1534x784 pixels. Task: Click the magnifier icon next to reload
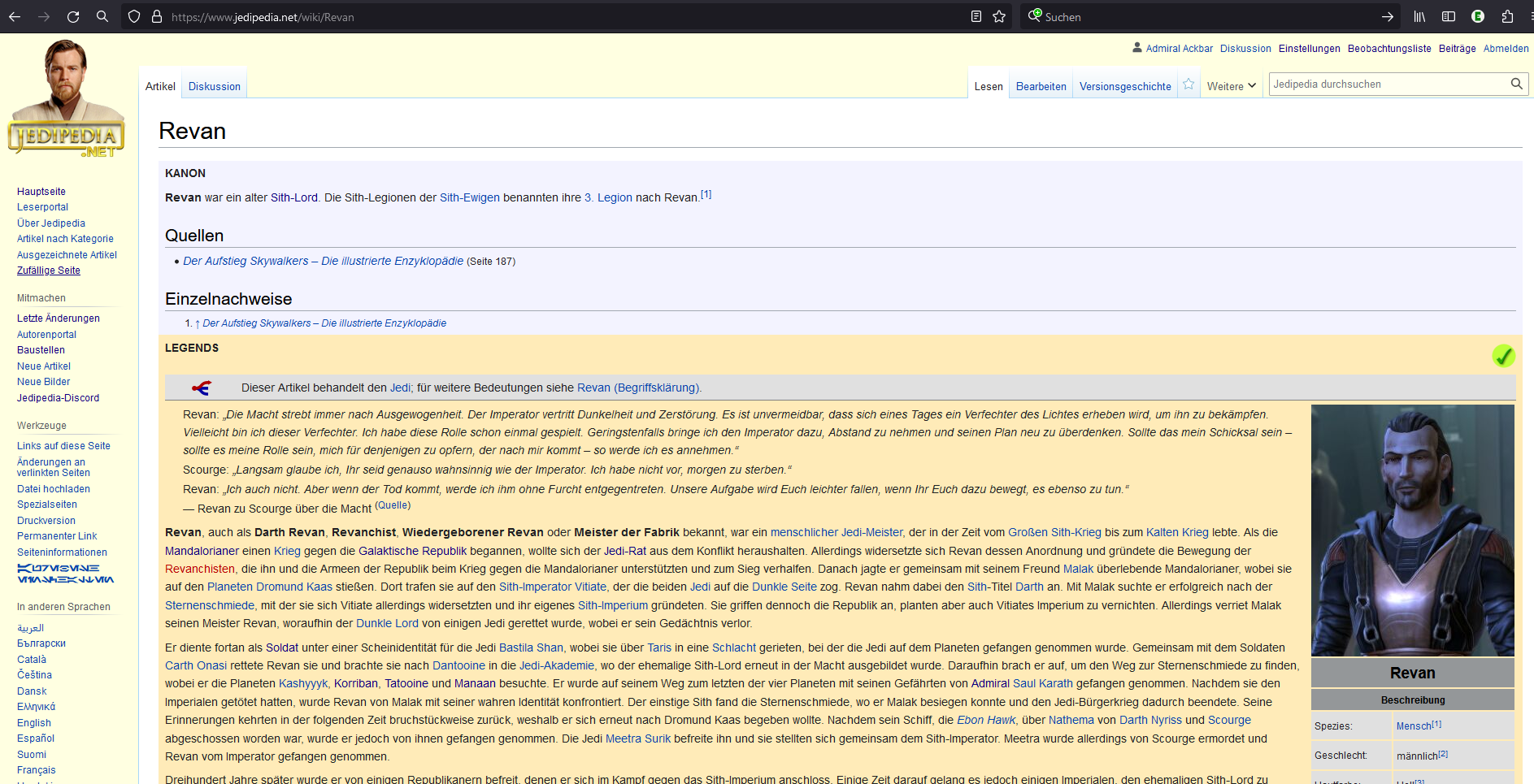(102, 16)
